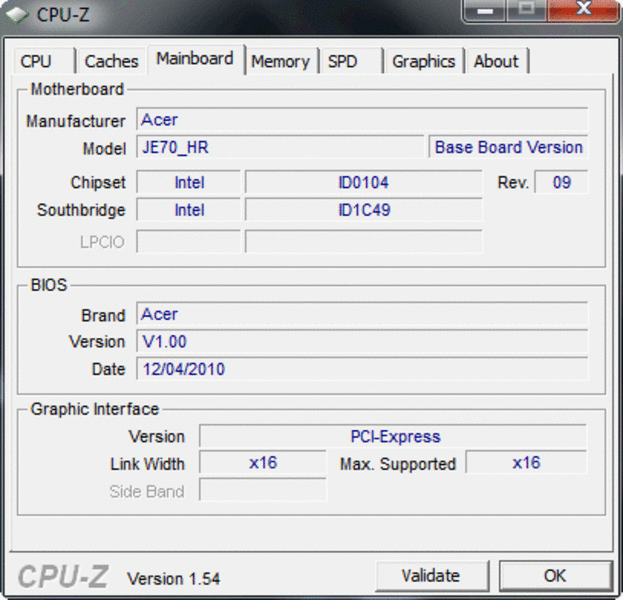This screenshot has height=600, width=623.
Task: Click the Motherboard group title
Action: (77, 89)
